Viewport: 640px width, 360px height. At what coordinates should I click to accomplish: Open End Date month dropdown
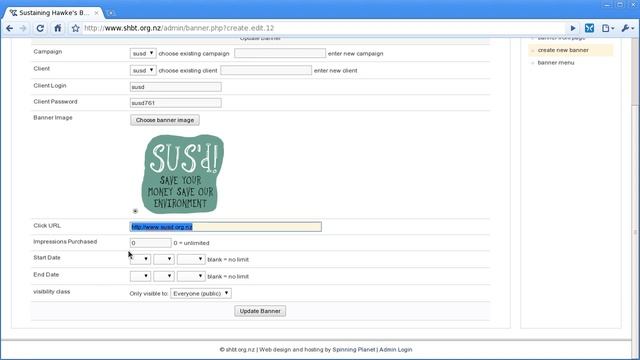click(x=164, y=276)
